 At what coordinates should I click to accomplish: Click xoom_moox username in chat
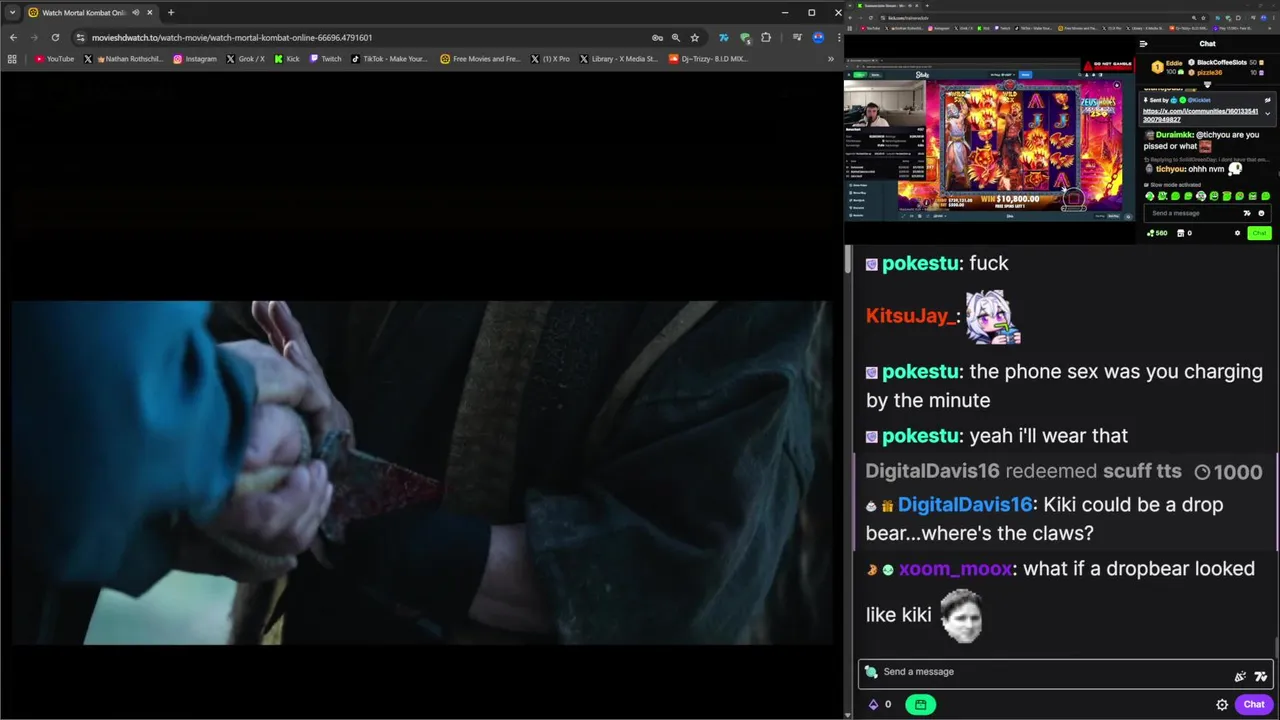[955, 569]
